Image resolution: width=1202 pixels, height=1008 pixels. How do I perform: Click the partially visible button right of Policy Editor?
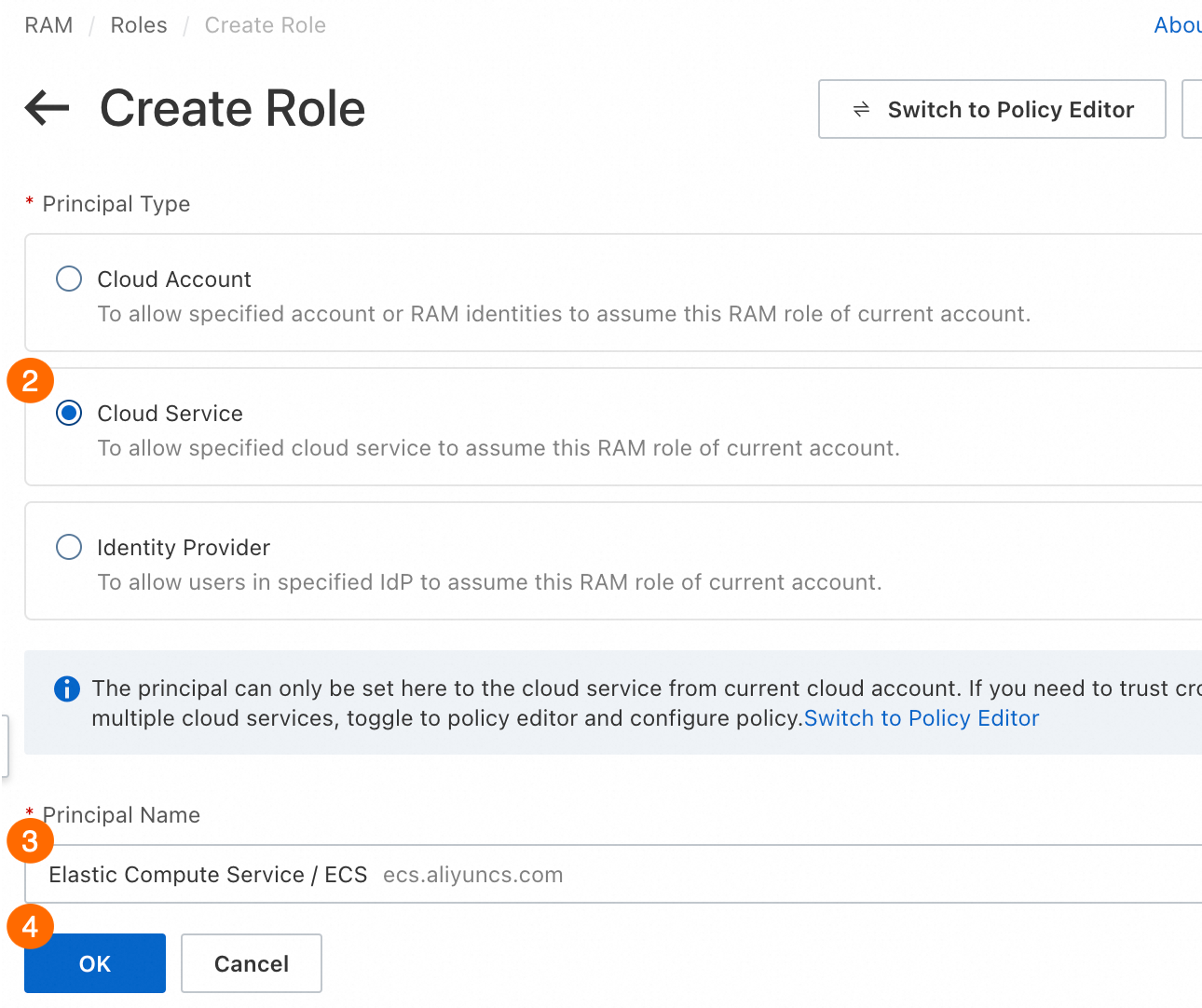(1192, 109)
